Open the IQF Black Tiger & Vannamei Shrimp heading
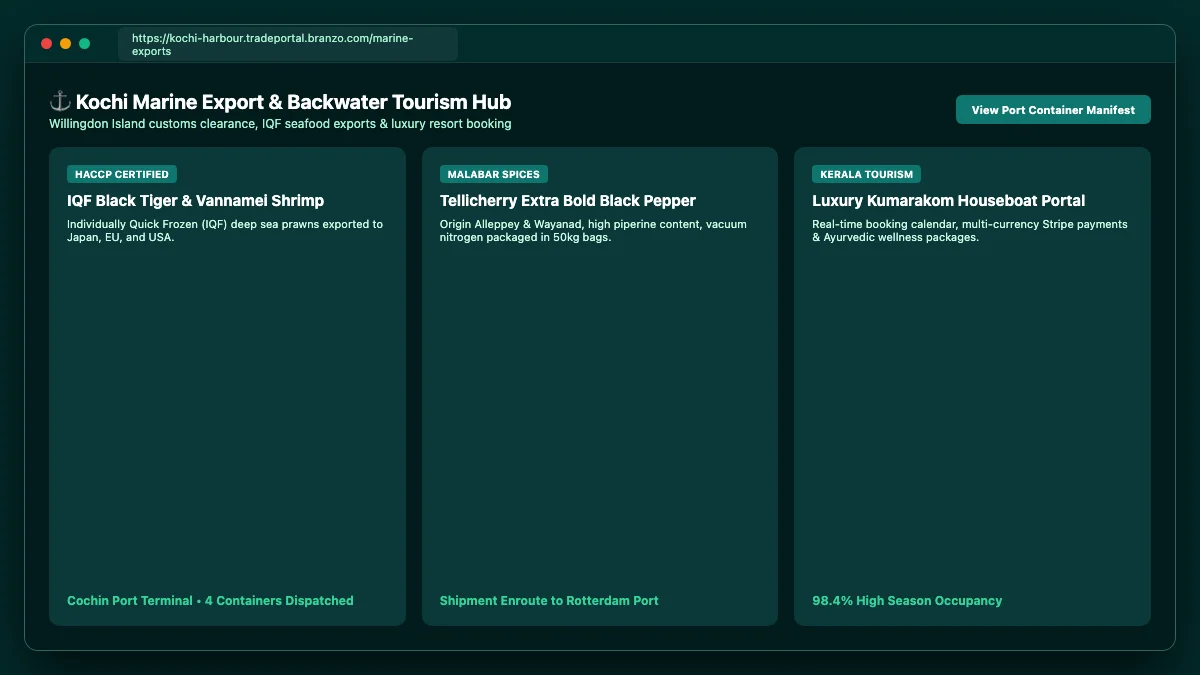Viewport: 1200px width, 675px height. click(x=196, y=201)
